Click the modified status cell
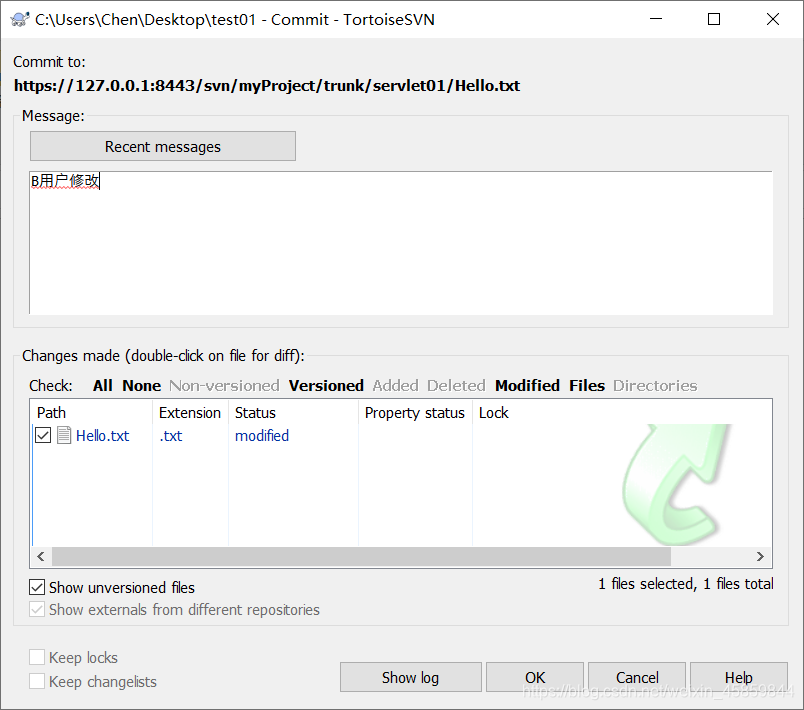This screenshot has width=804, height=710. [x=262, y=436]
